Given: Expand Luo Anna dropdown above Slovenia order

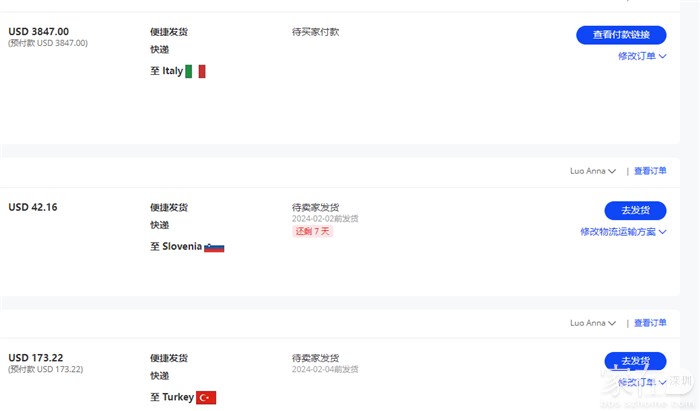Looking at the screenshot, I should tap(593, 171).
